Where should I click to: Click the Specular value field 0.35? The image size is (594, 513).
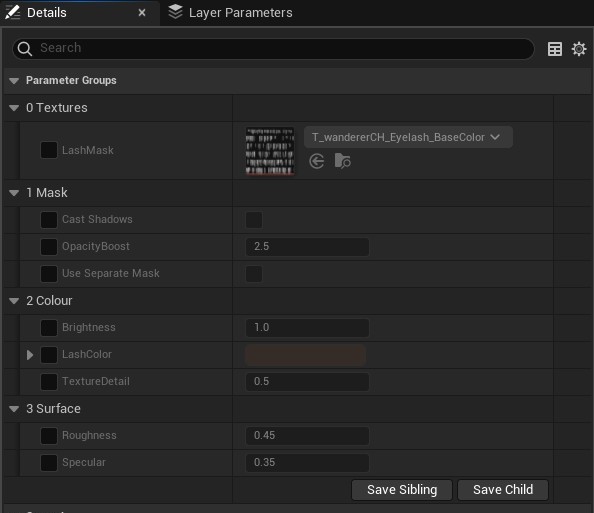click(x=307, y=463)
